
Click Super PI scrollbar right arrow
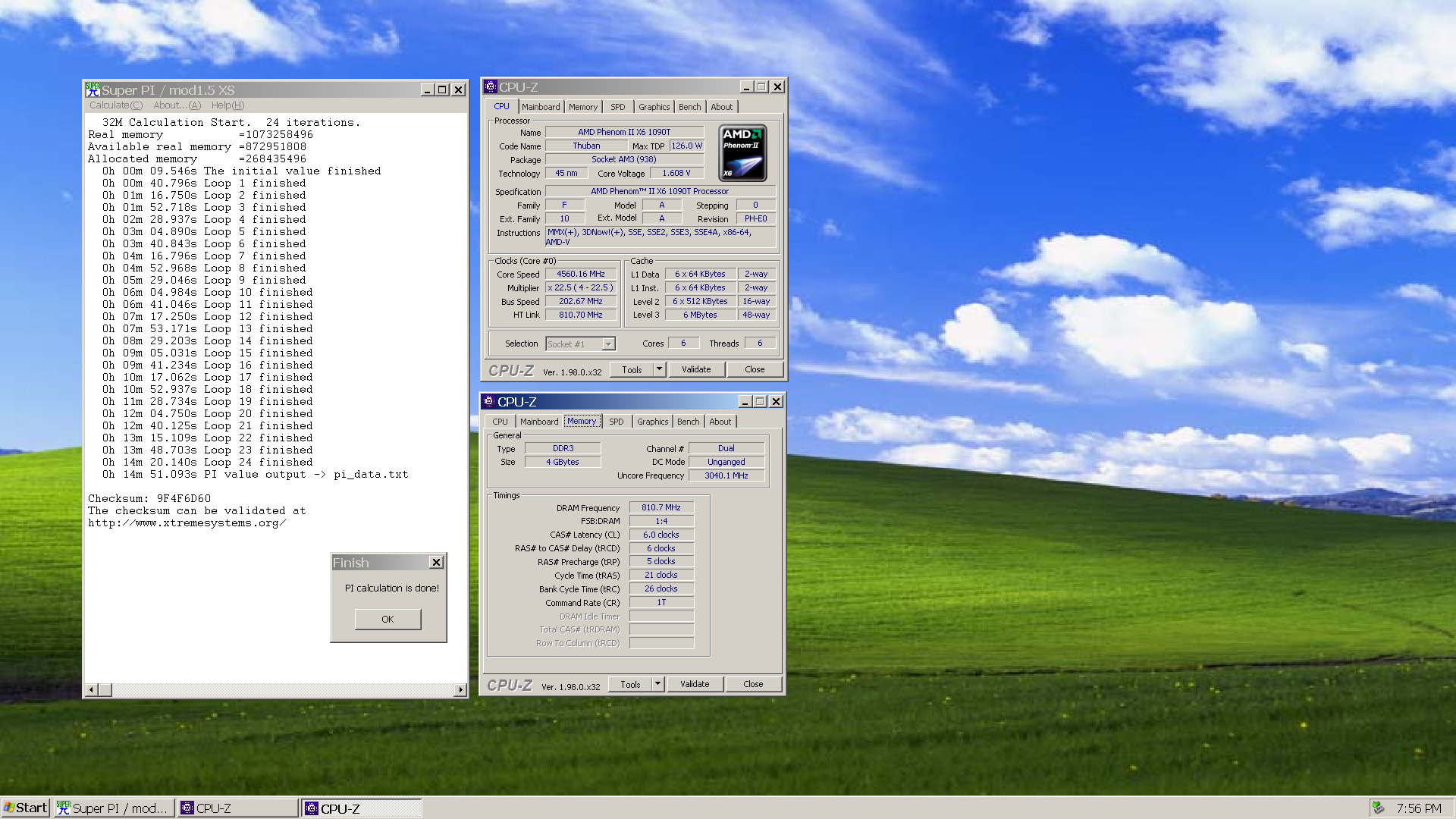460,690
